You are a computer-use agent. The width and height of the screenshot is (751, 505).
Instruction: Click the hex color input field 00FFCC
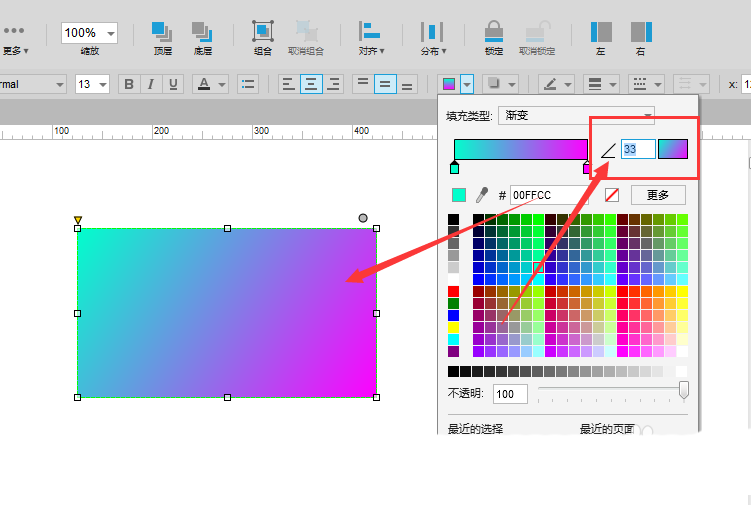(x=548, y=195)
